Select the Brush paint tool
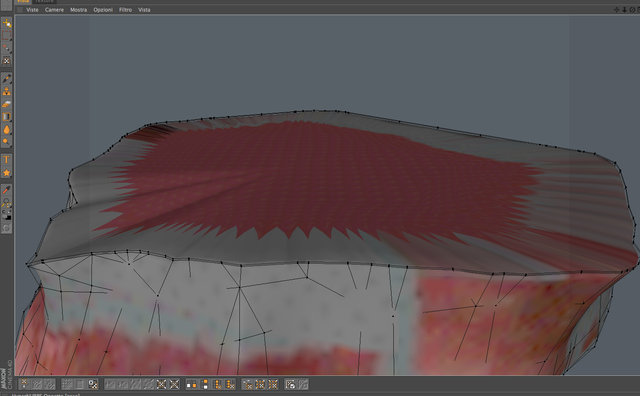This screenshot has width=640, height=396. (x=6, y=78)
